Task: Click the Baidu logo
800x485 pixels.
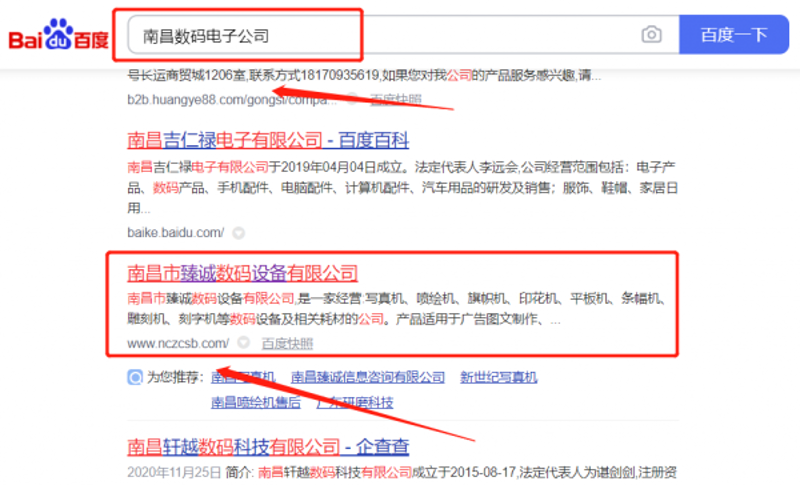Action: (x=59, y=35)
